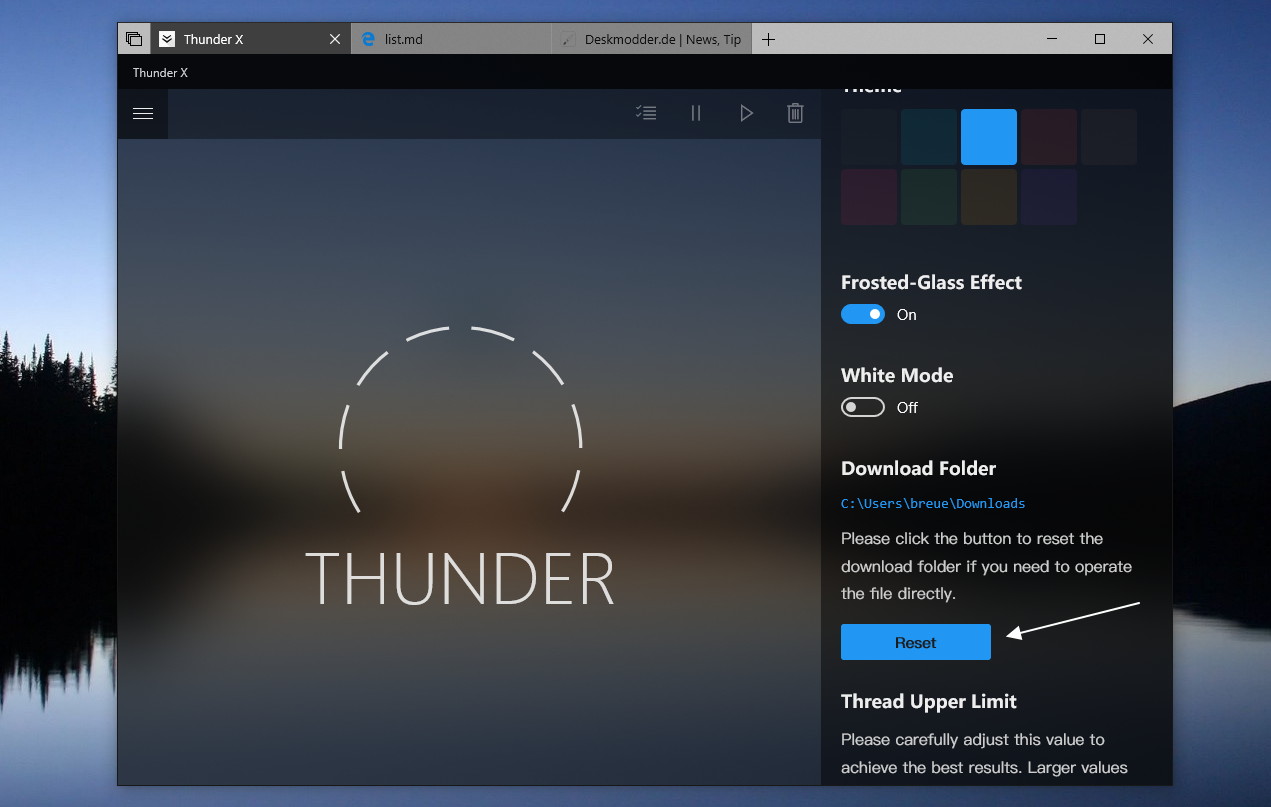Add a new tab with the plus icon
Viewport: 1271px width, 807px height.
[x=768, y=39]
